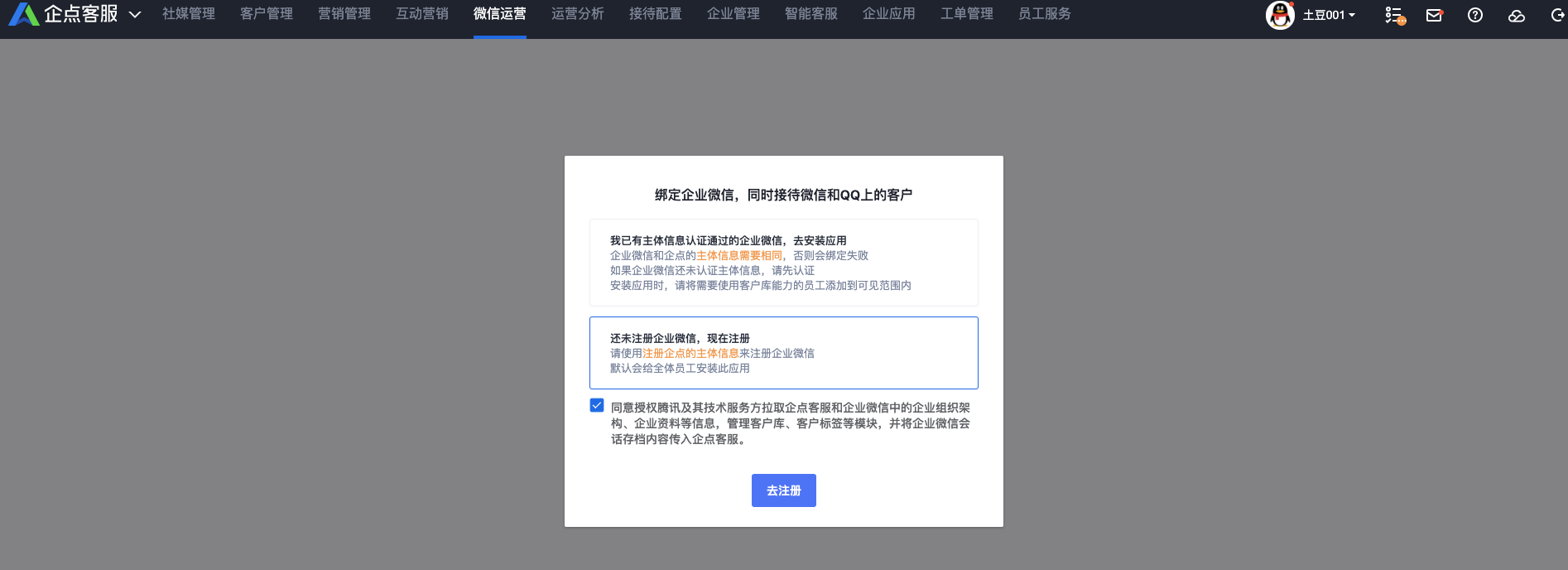Open the 企业应用 section
This screenshot has height=570, width=1568.
pos(889,14)
